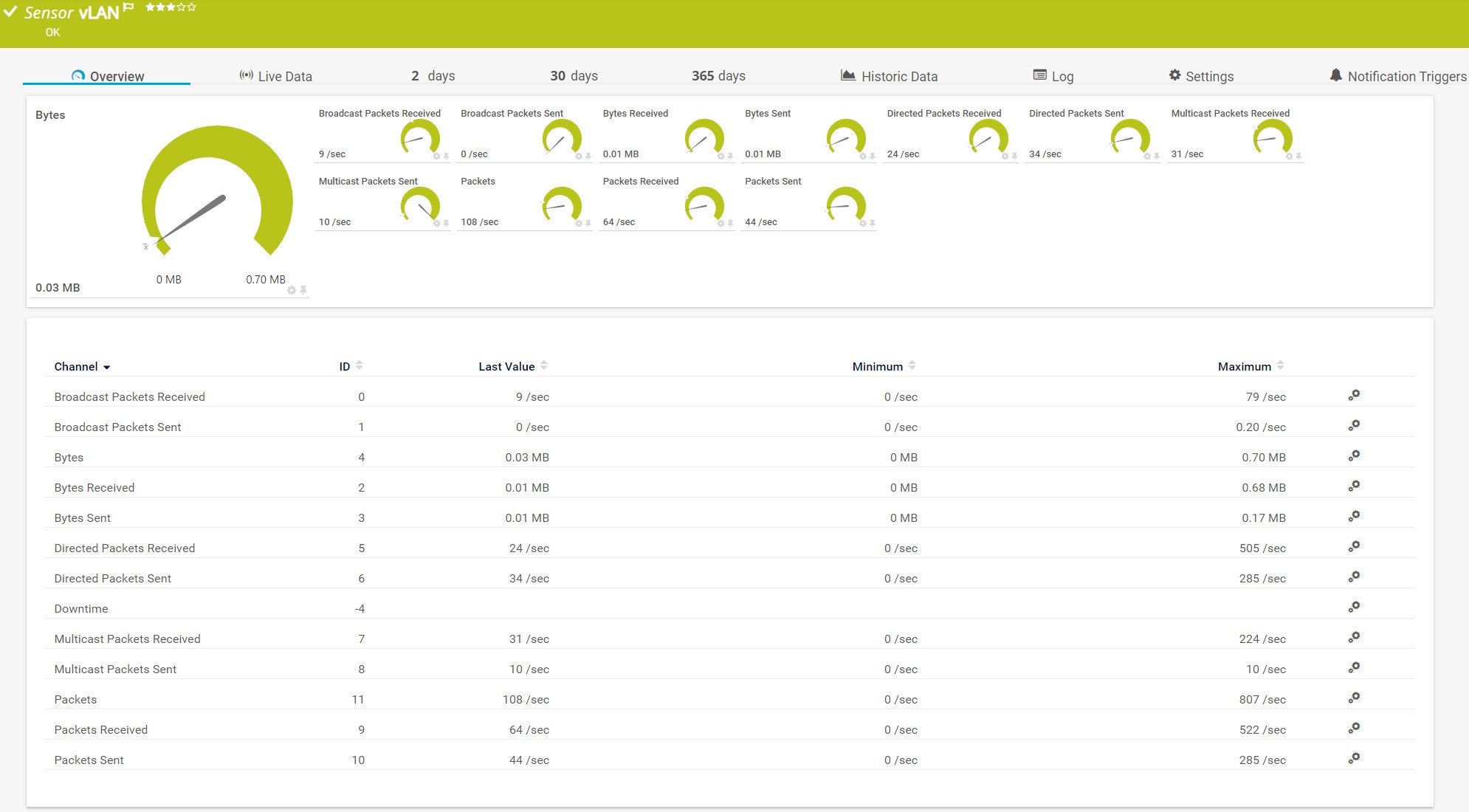1469x812 pixels.
Task: Click gear on Multicast Packets Received gauge
Action: click(x=1289, y=156)
